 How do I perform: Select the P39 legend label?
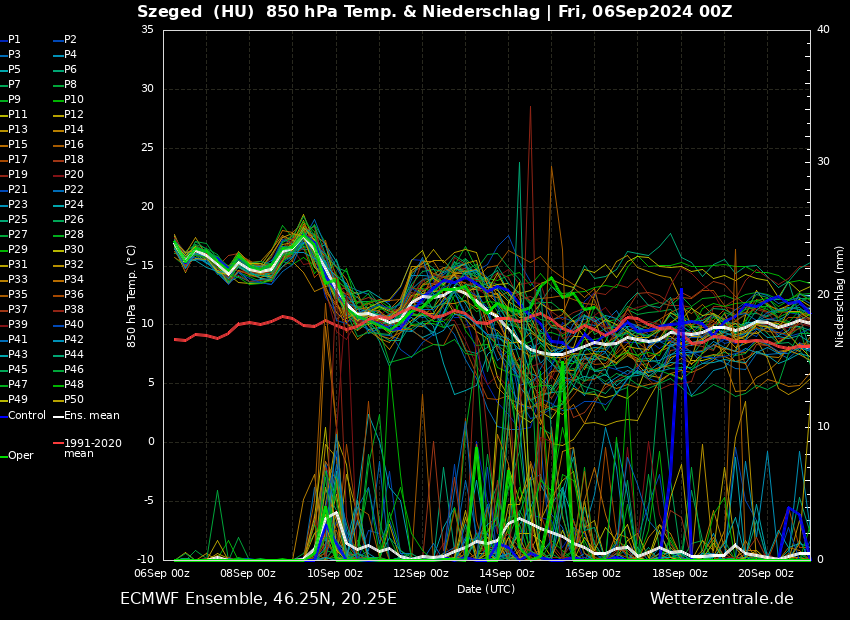pyautogui.click(x=18, y=325)
